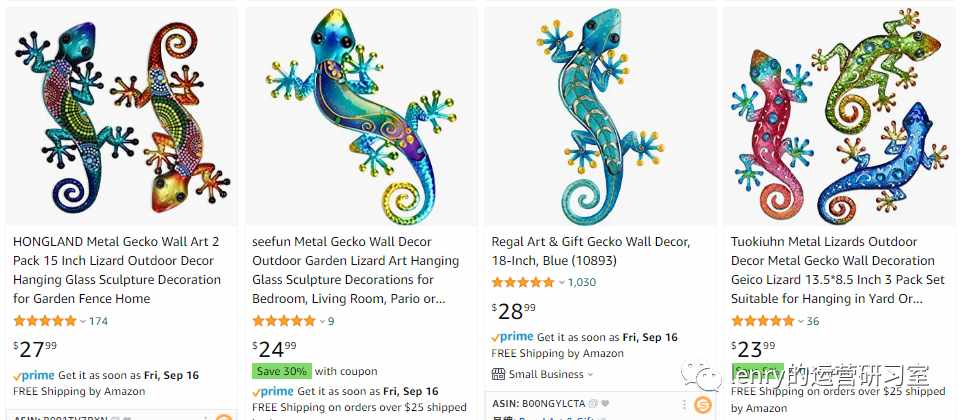Expand the Small Business dropdown chevron

(590, 375)
